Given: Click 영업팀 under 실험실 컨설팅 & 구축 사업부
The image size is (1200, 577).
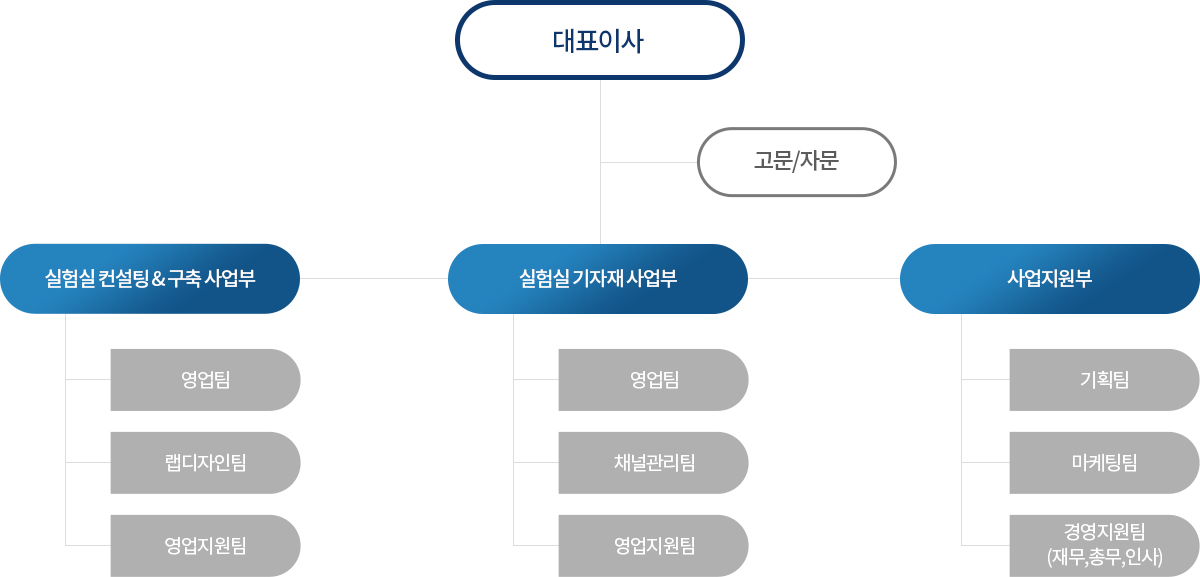Looking at the screenshot, I should 205,380.
